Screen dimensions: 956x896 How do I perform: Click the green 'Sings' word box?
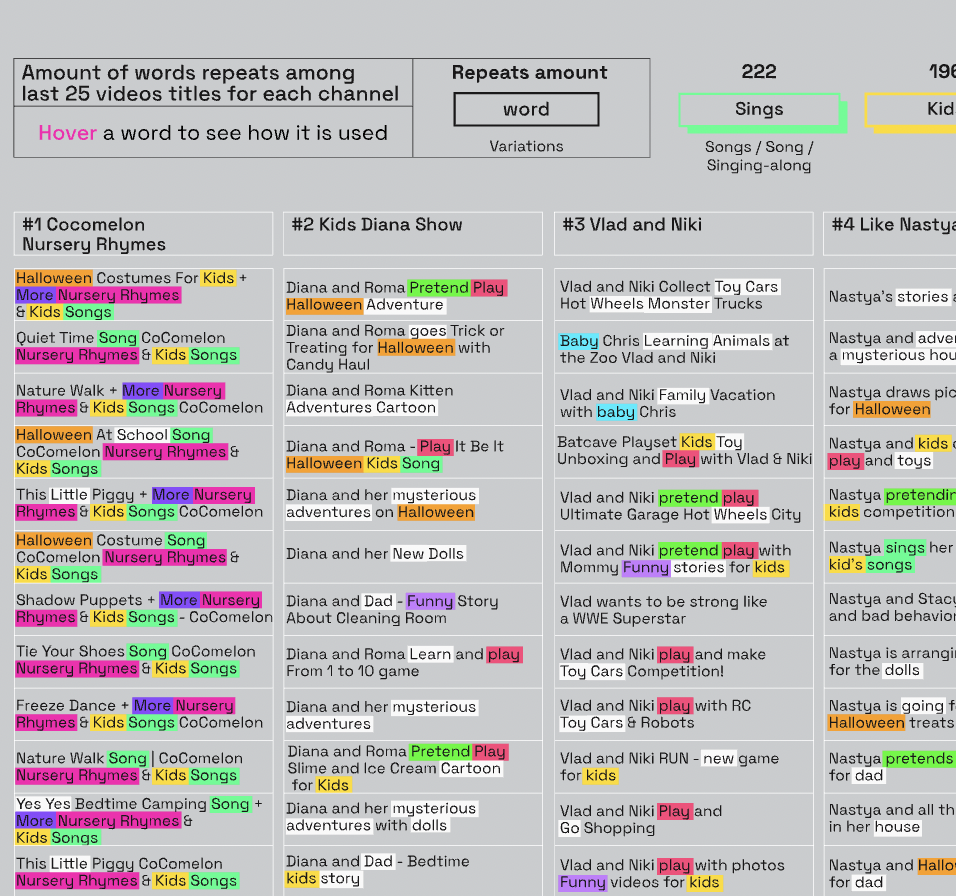click(759, 110)
